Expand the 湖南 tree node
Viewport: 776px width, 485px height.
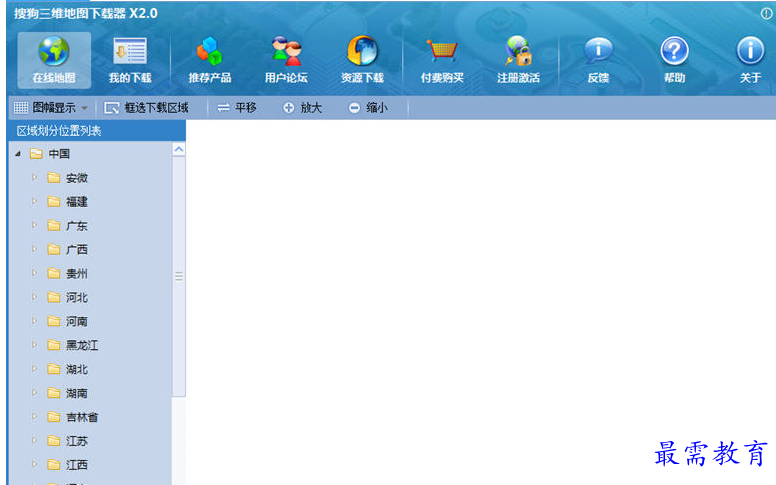point(34,392)
